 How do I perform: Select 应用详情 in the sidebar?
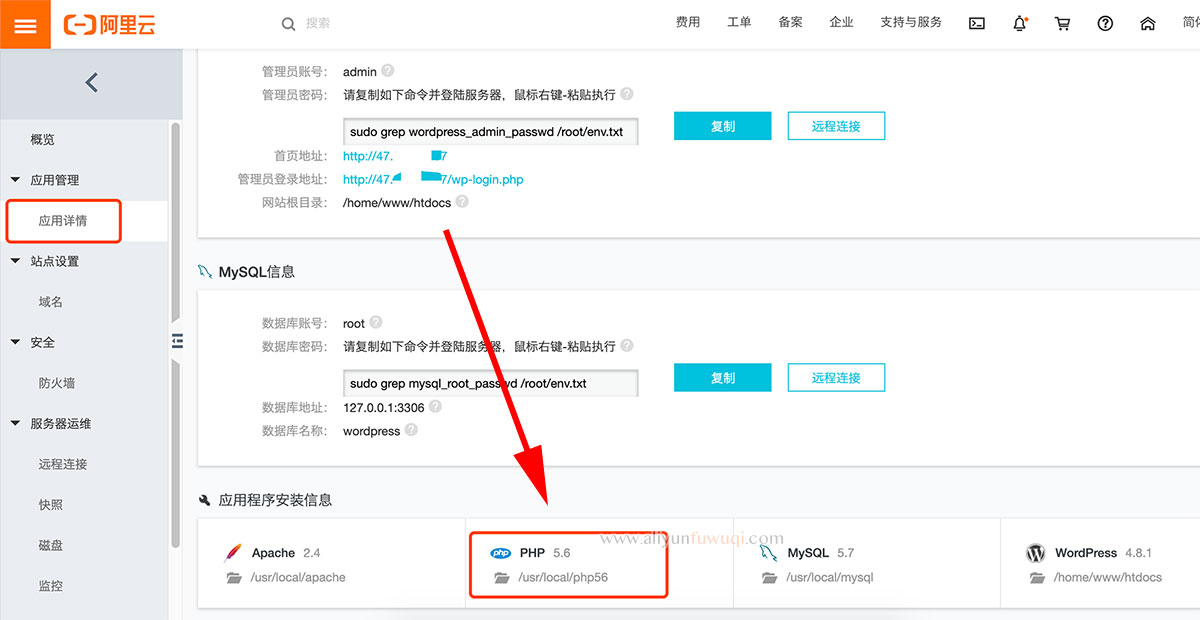point(63,221)
